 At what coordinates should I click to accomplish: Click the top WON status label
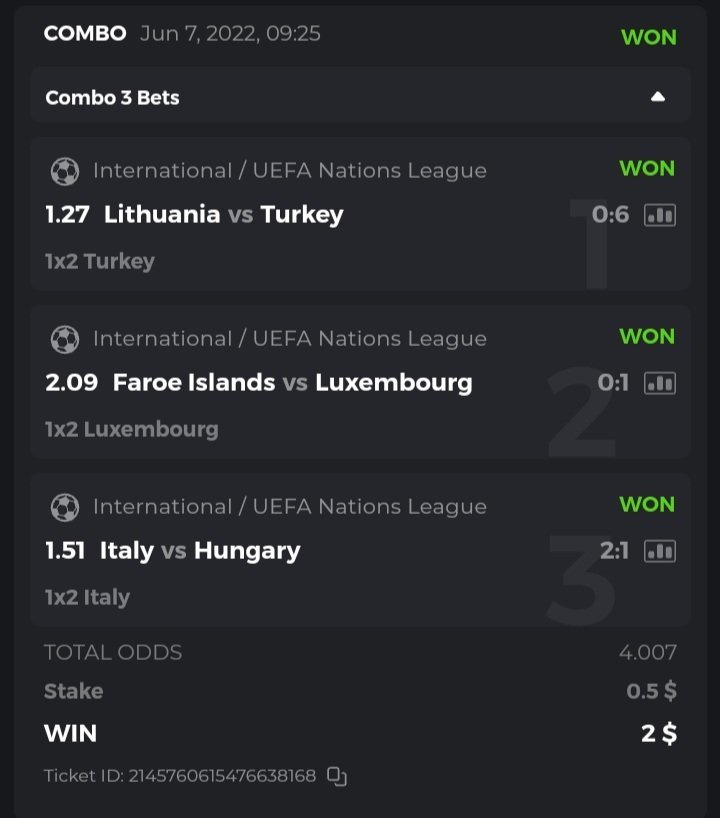pos(649,37)
